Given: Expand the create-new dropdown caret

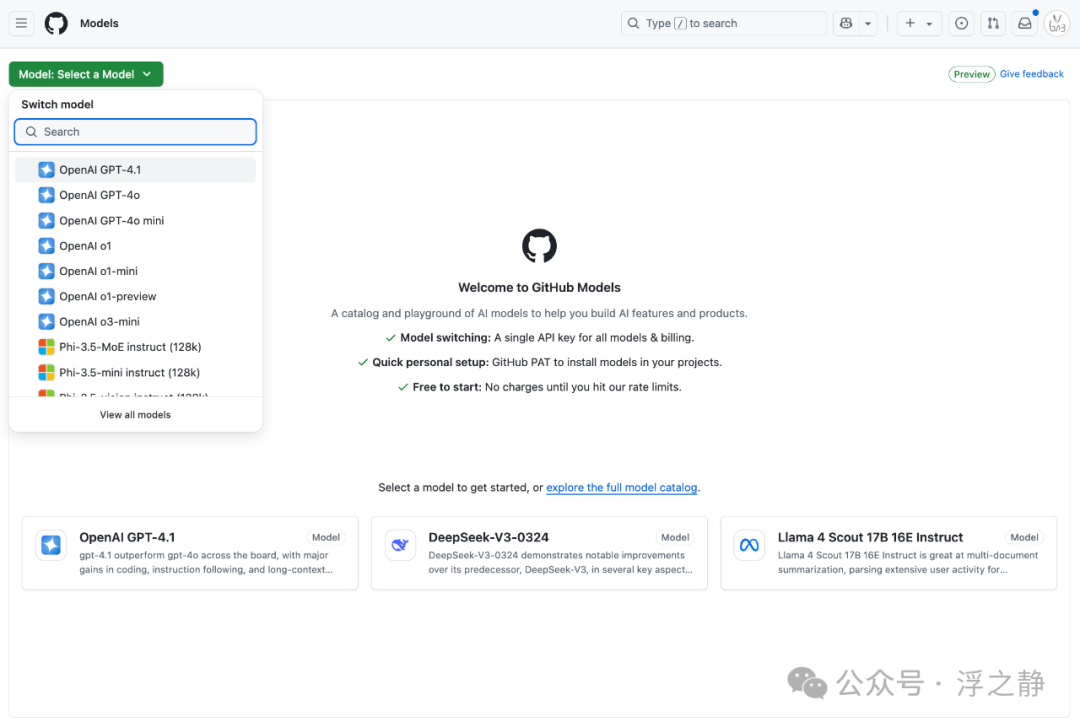Looking at the screenshot, I should [930, 23].
